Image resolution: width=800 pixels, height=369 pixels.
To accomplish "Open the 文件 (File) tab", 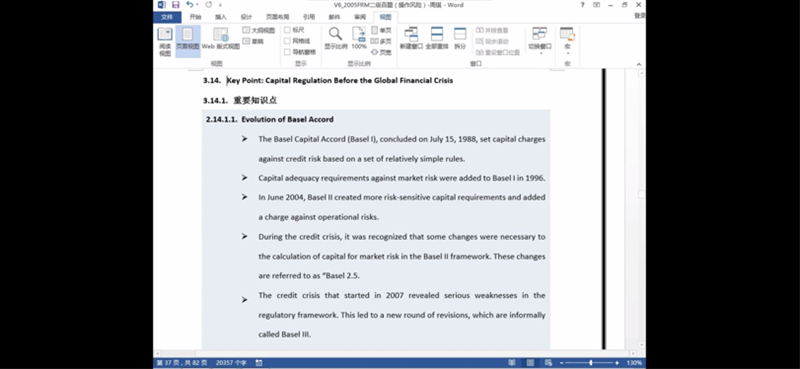I will (167, 17).
